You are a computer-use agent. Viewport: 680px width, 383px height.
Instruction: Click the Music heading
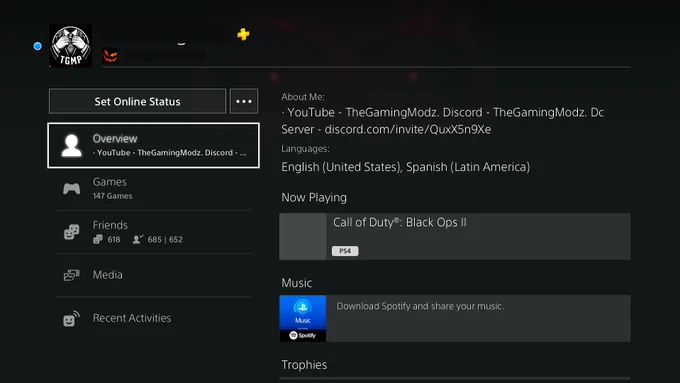[297, 283]
